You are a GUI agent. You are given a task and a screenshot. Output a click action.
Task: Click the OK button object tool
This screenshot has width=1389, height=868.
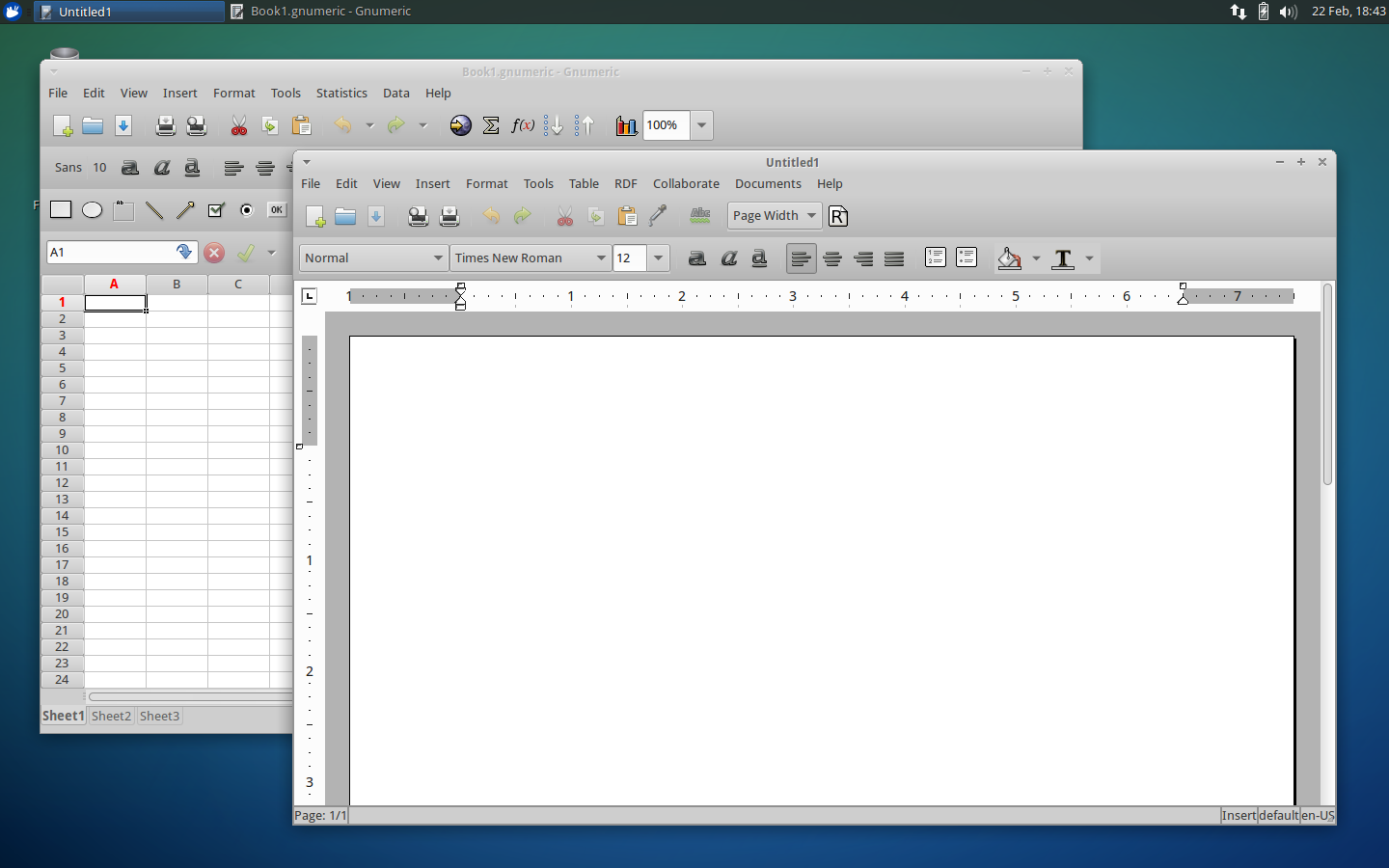click(277, 210)
